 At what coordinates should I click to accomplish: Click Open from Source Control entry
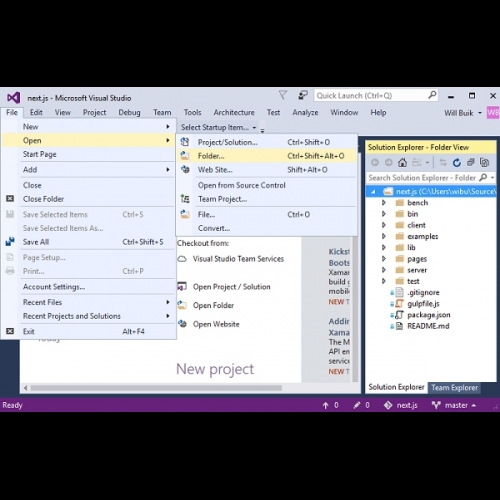[x=267, y=185]
